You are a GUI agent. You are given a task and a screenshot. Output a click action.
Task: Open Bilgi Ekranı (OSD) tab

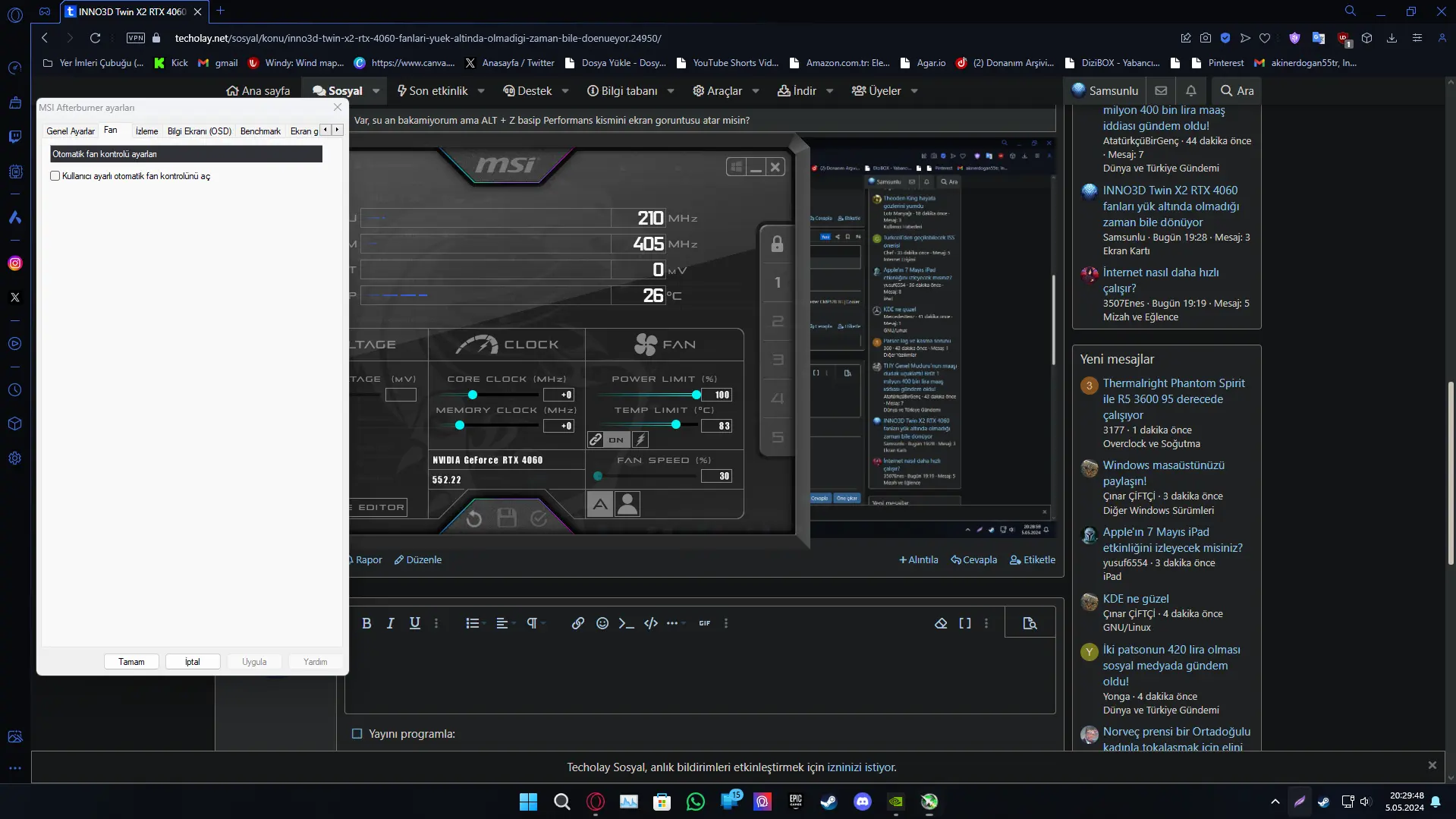pyautogui.click(x=200, y=131)
